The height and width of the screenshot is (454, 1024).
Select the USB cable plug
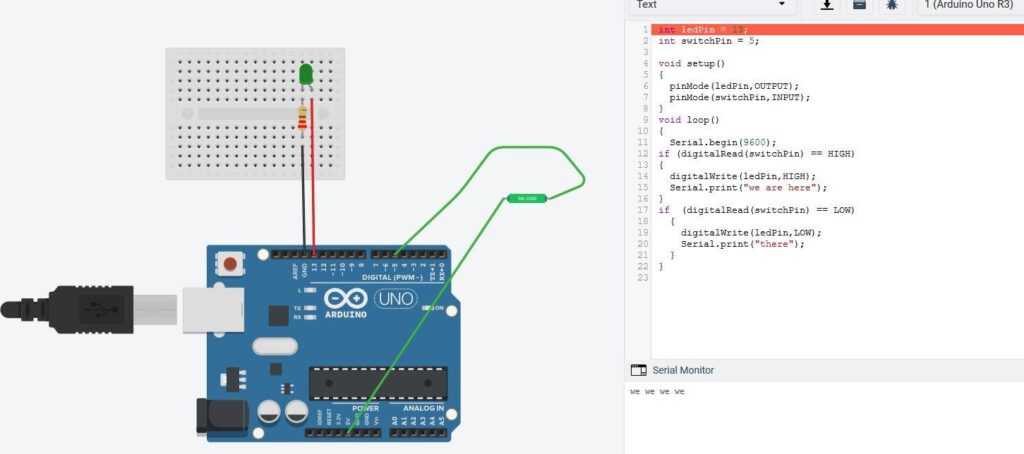(89, 309)
